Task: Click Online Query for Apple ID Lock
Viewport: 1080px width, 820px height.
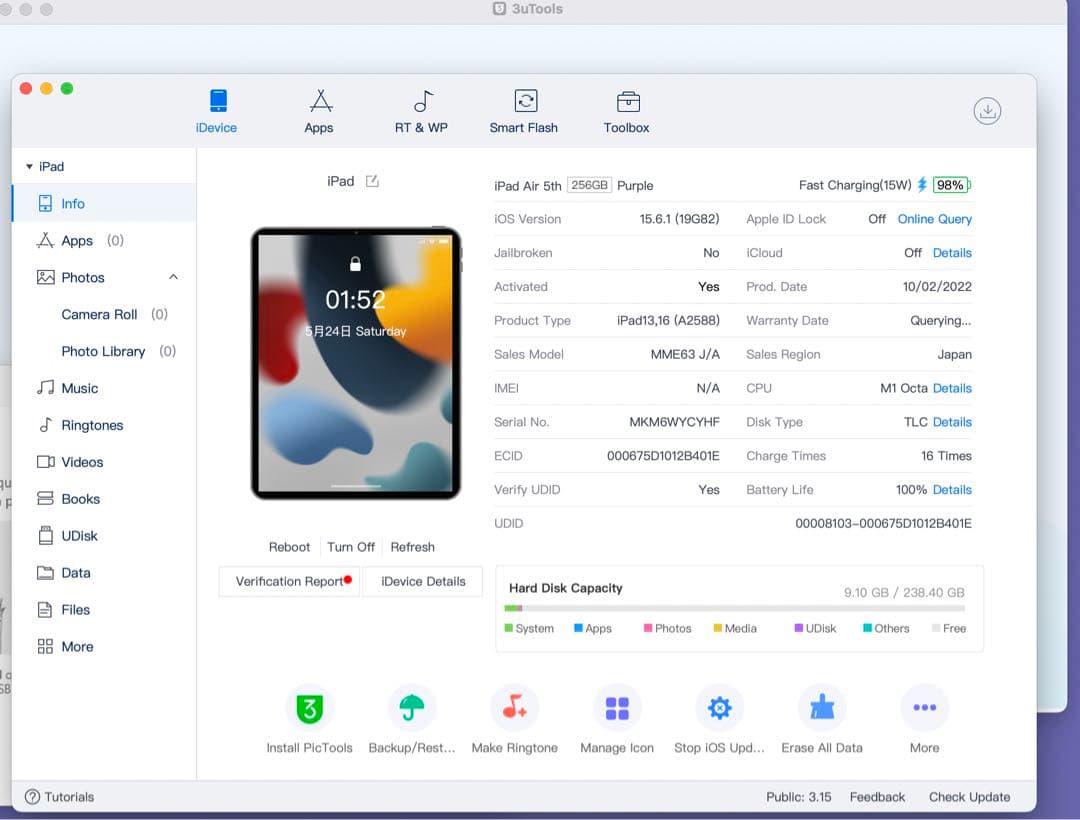Action: (x=935, y=219)
